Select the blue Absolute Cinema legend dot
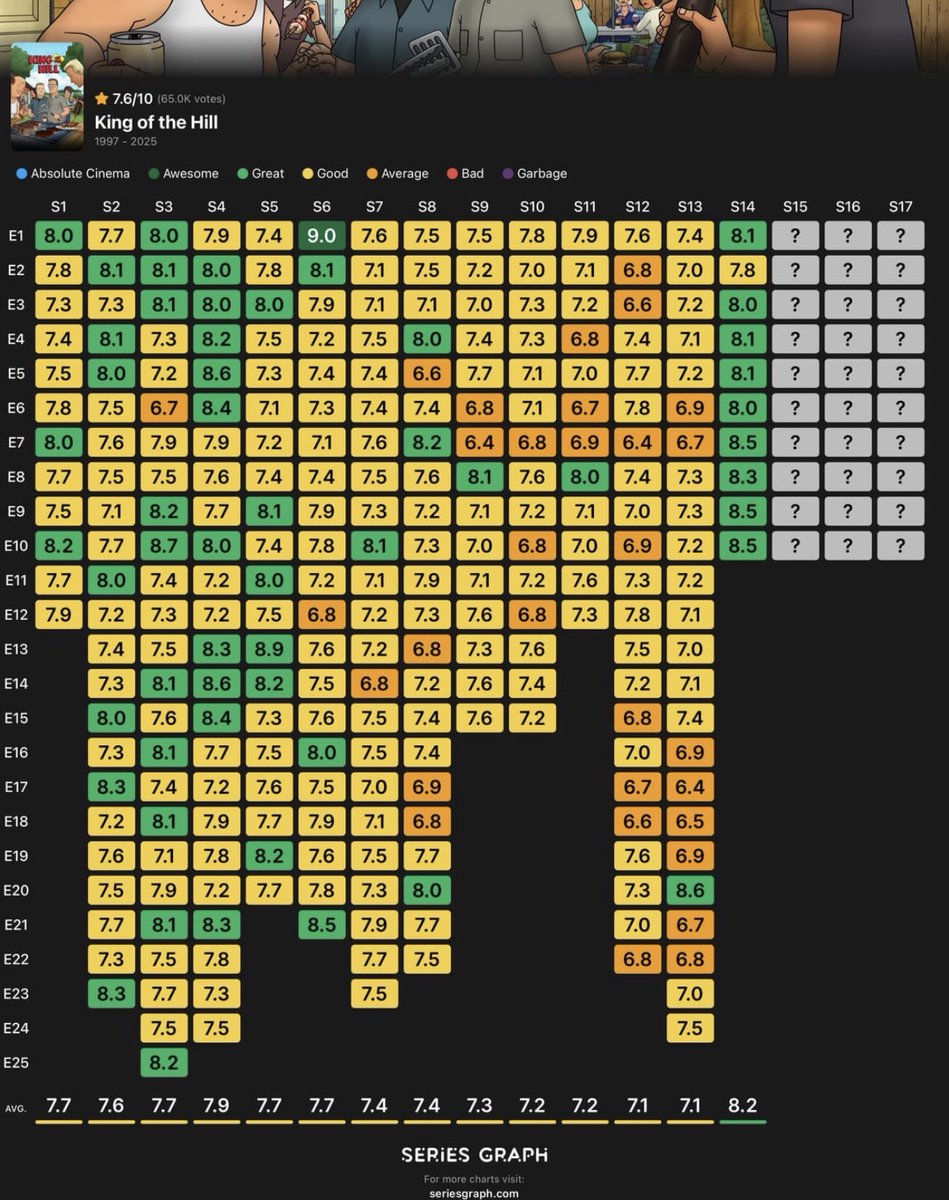949x1200 pixels. (x=22, y=174)
